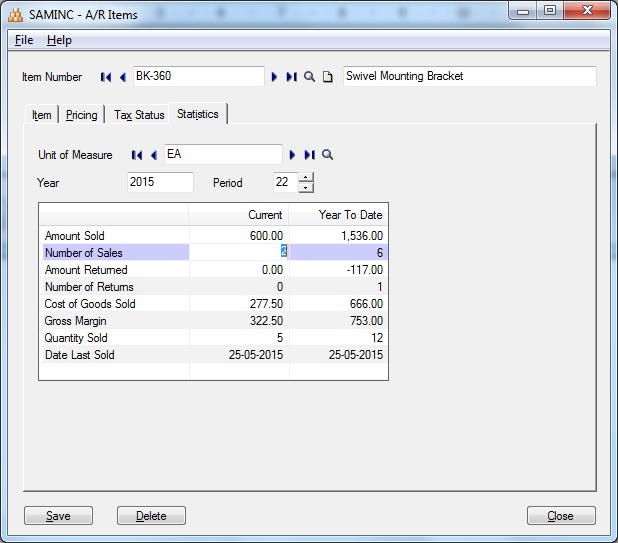Click the Delete button
This screenshot has height=543, width=618.
151,516
